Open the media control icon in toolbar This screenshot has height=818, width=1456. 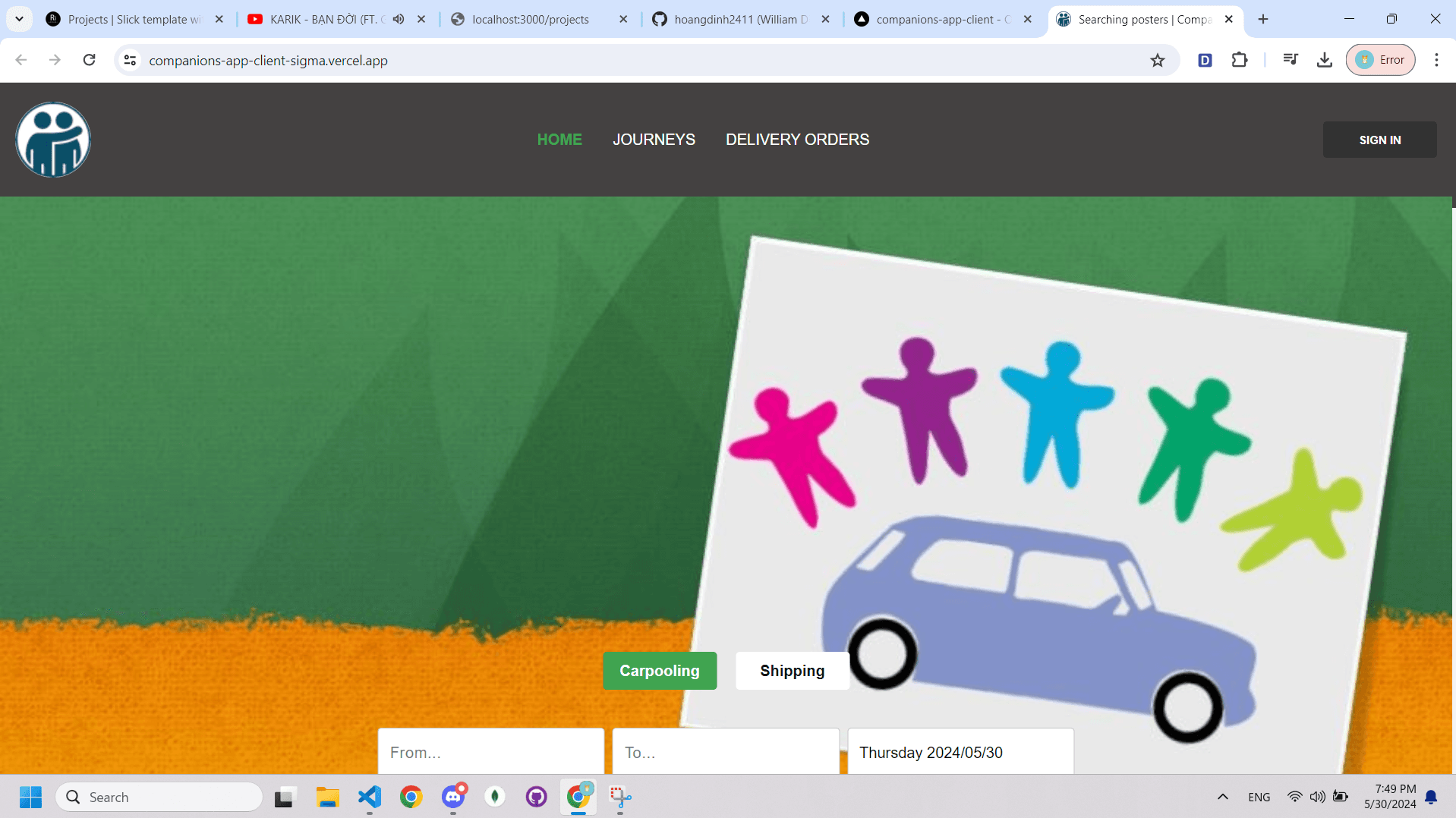(1290, 60)
